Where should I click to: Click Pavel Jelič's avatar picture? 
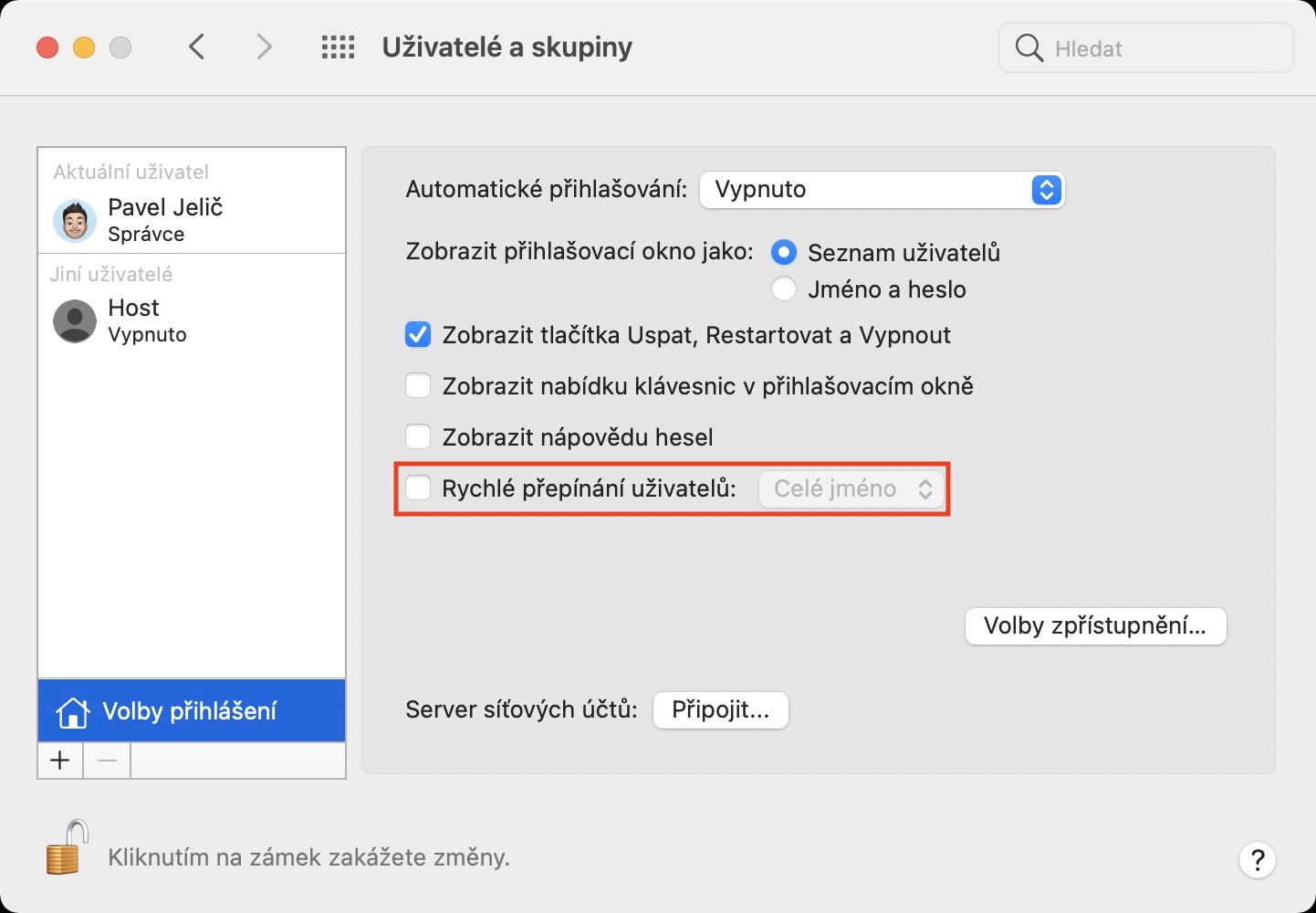coord(75,220)
